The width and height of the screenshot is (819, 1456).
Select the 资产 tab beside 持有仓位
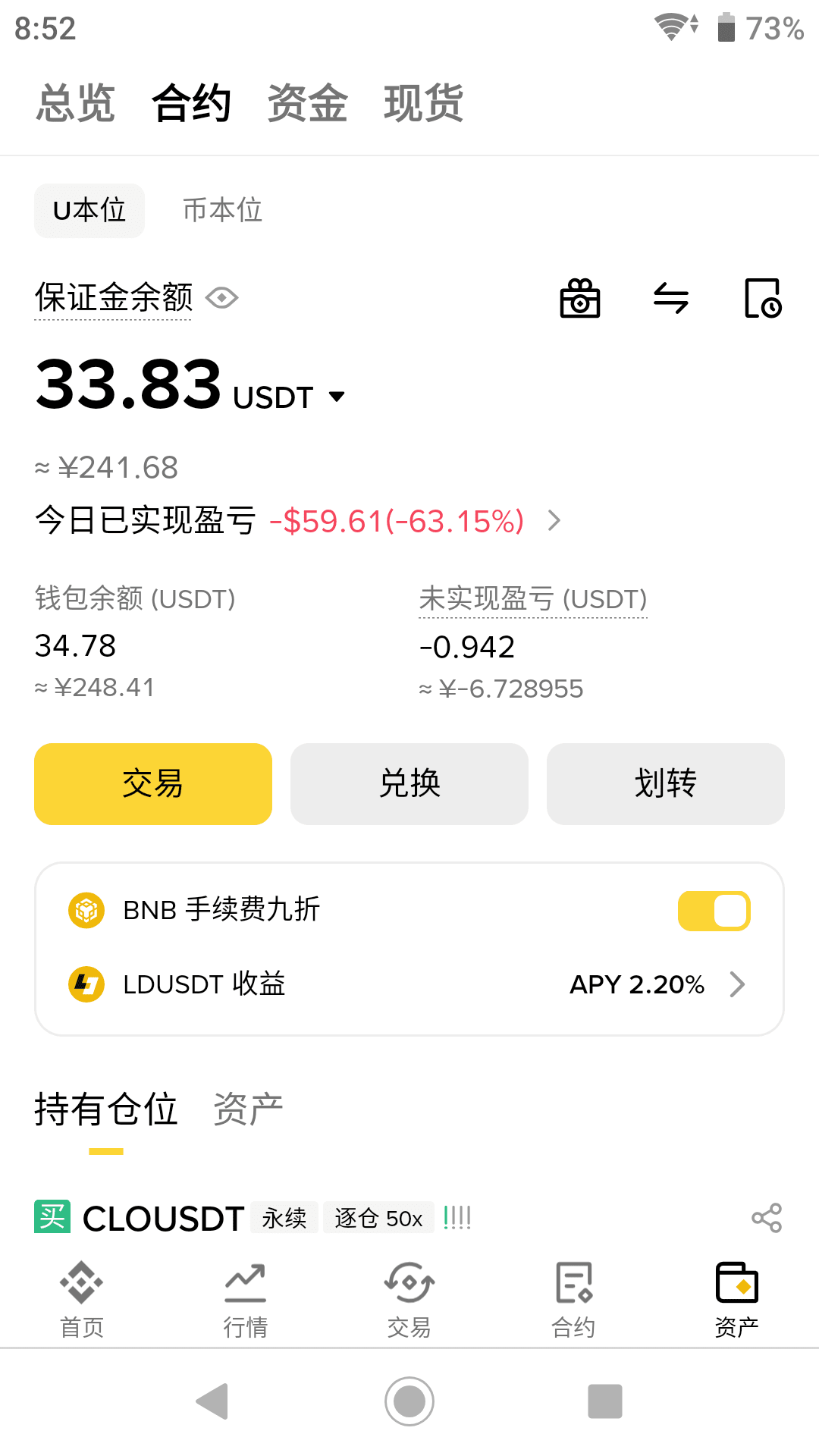248,1109
